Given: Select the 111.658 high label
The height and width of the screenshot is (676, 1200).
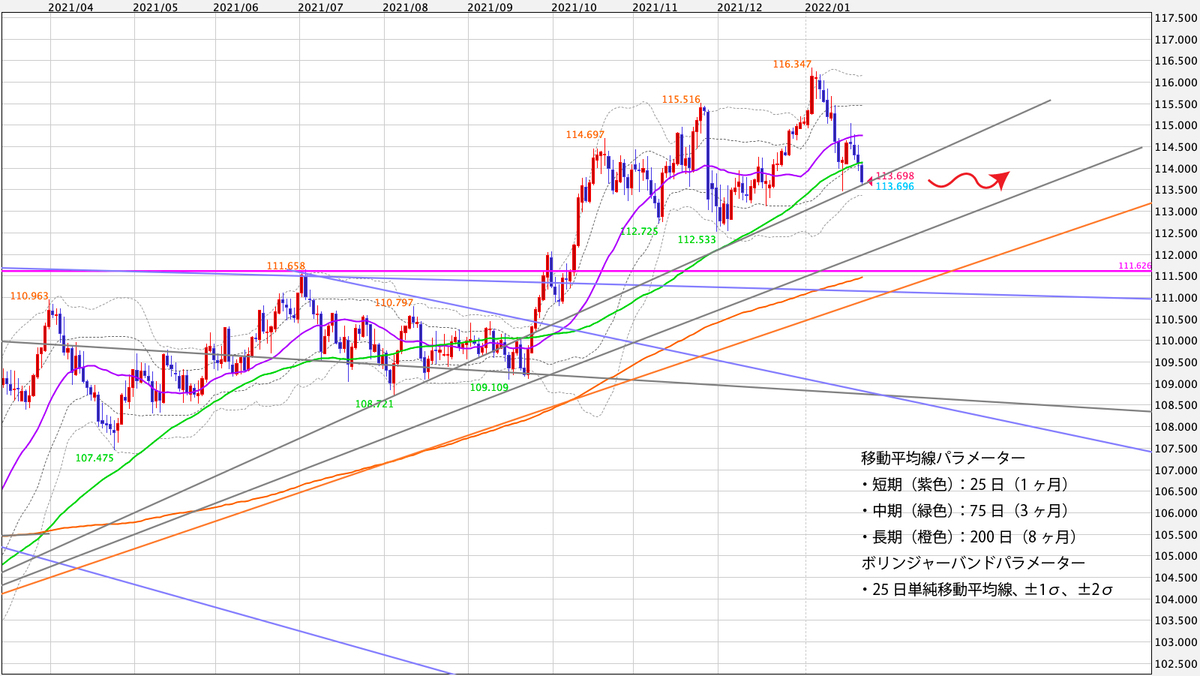Looking at the screenshot, I should click(x=285, y=266).
